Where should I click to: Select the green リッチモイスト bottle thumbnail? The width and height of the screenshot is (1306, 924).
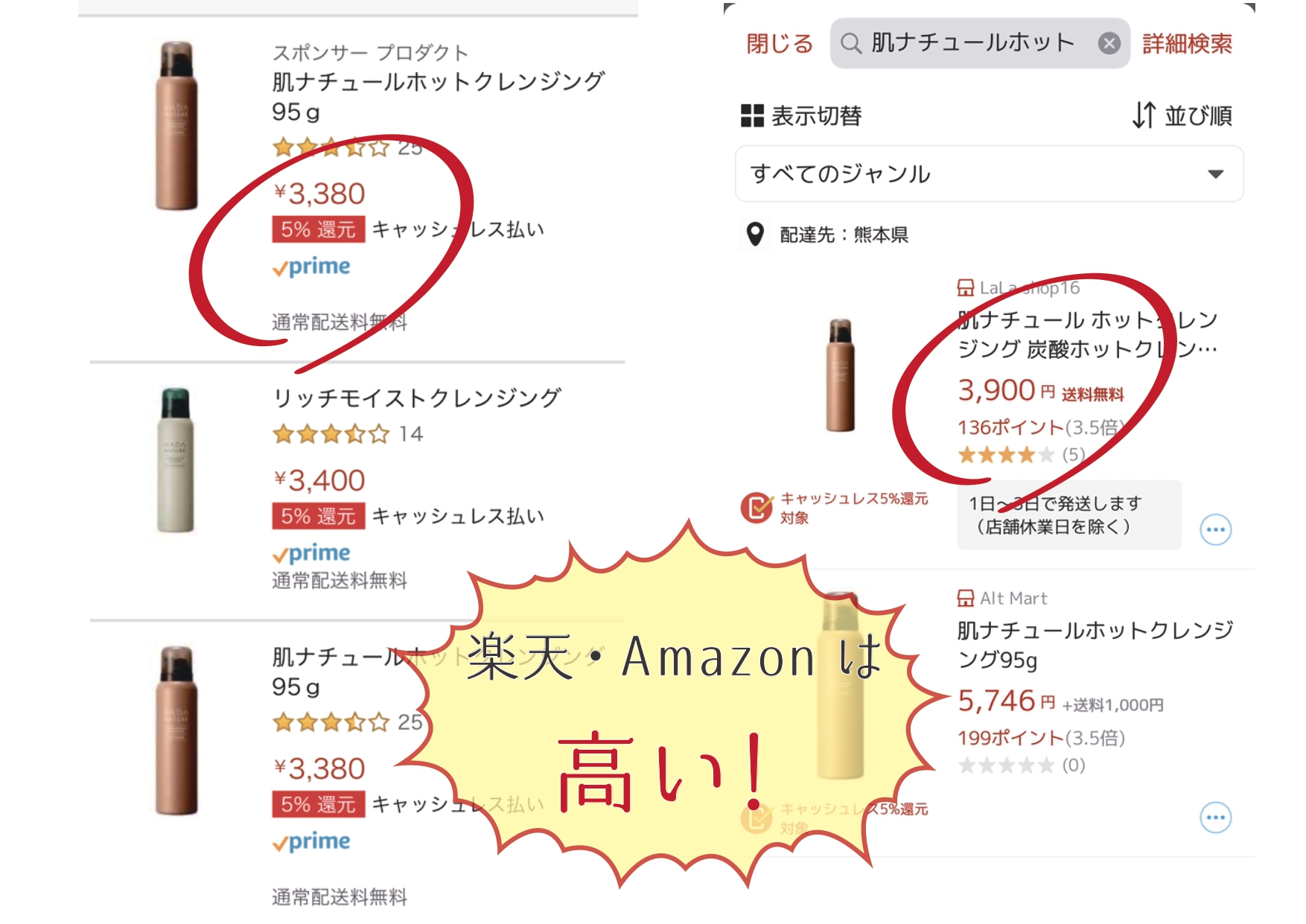pyautogui.click(x=176, y=460)
